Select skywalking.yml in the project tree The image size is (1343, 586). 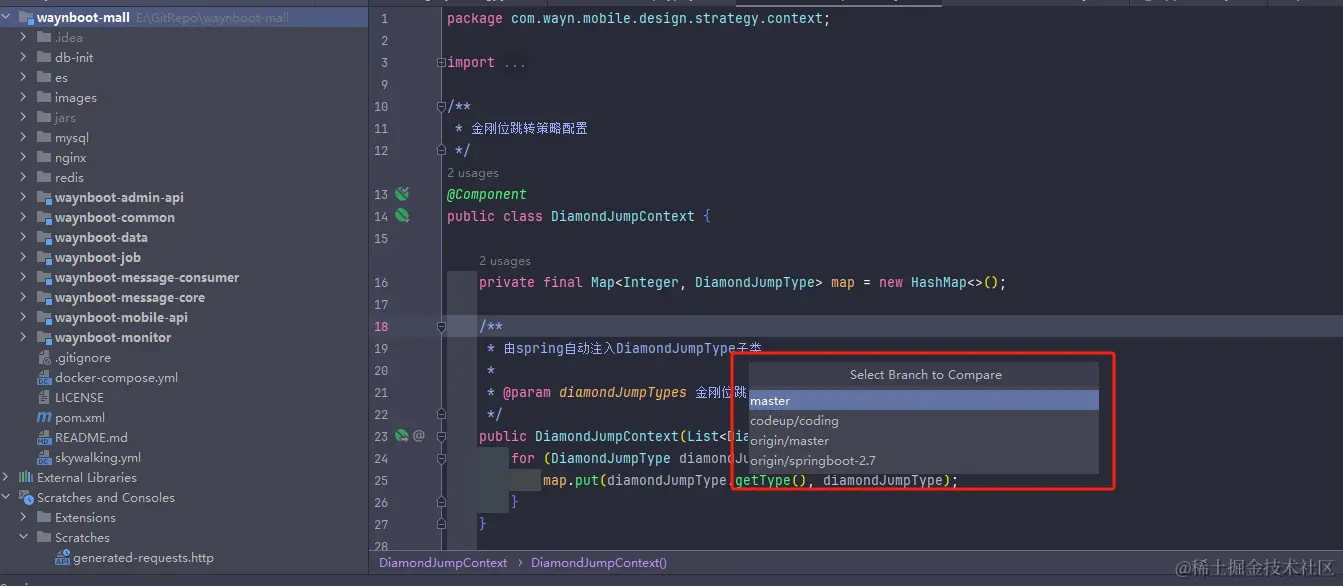click(x=184, y=458)
